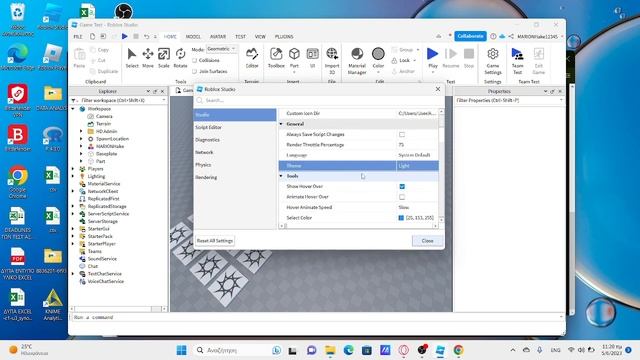Click the help question mark icon

click(493, 36)
